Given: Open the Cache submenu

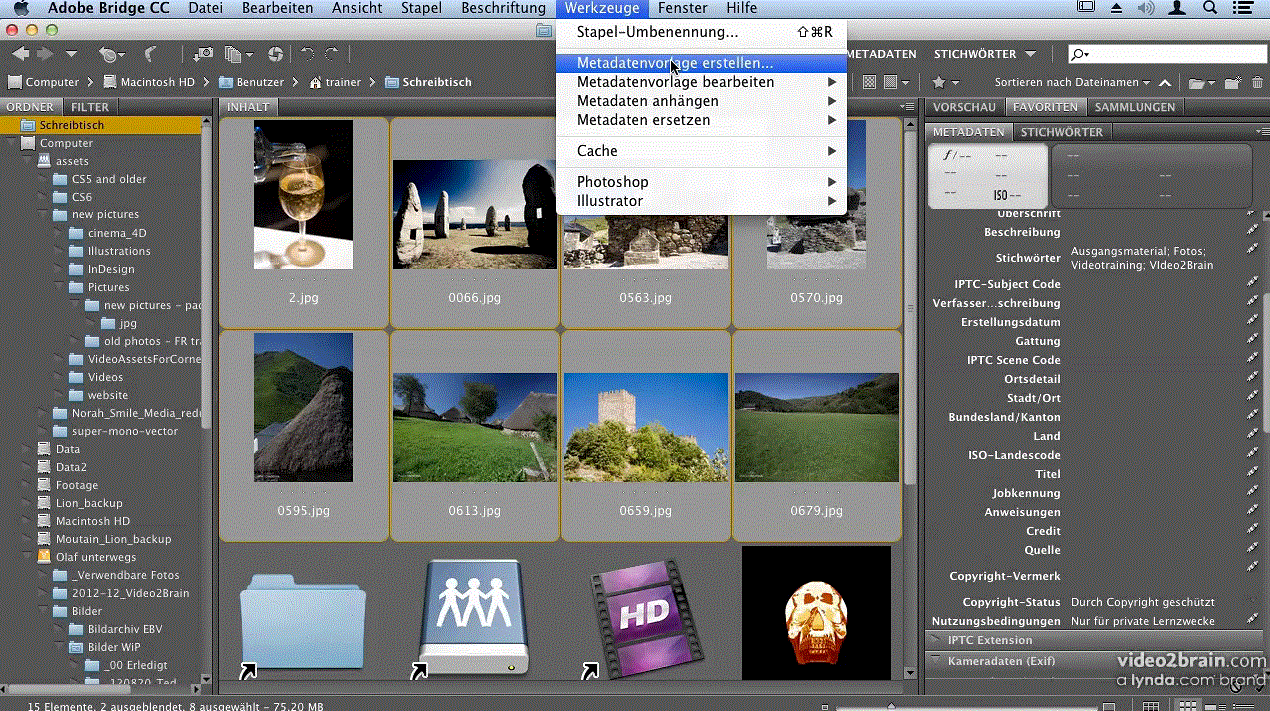Looking at the screenshot, I should 701,151.
